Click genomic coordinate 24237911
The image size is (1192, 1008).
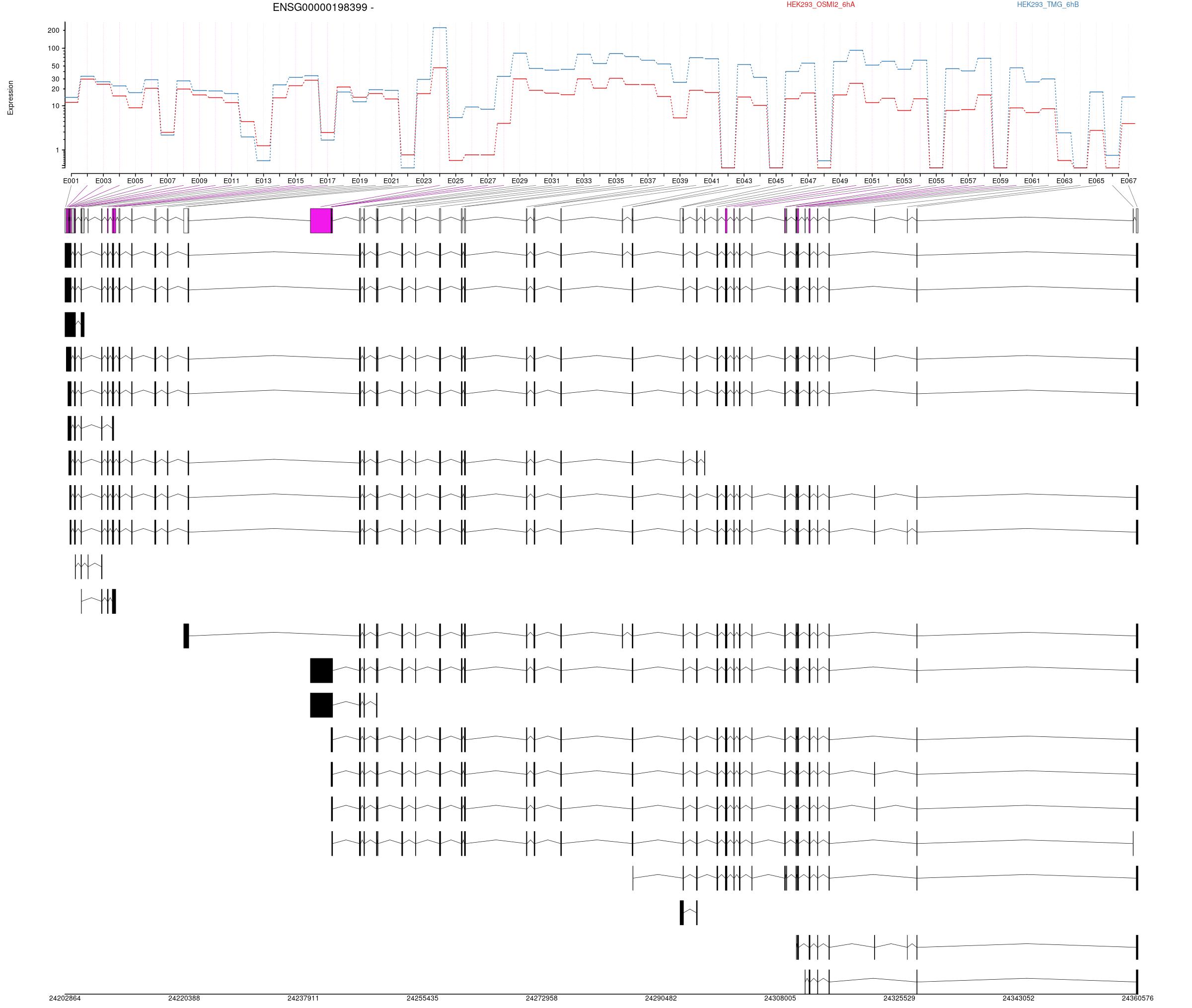click(303, 998)
